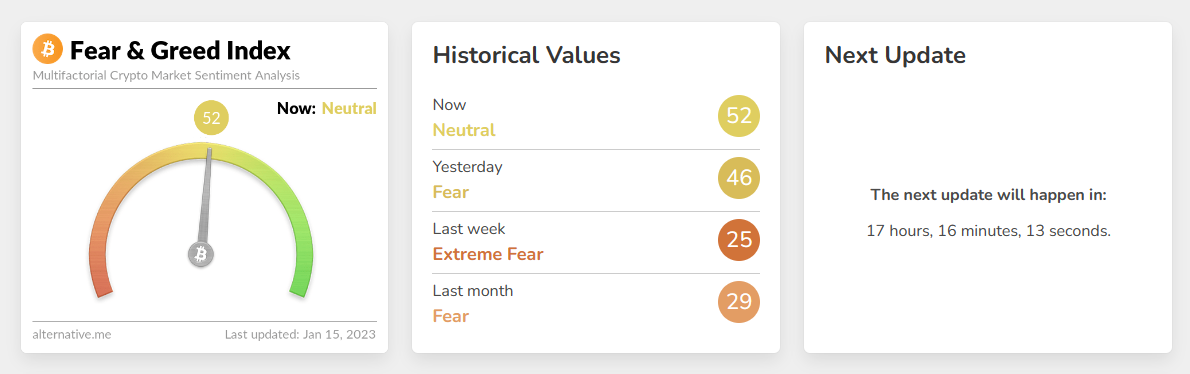
Task: Click the green end of the gauge arc
Action: 301,285
